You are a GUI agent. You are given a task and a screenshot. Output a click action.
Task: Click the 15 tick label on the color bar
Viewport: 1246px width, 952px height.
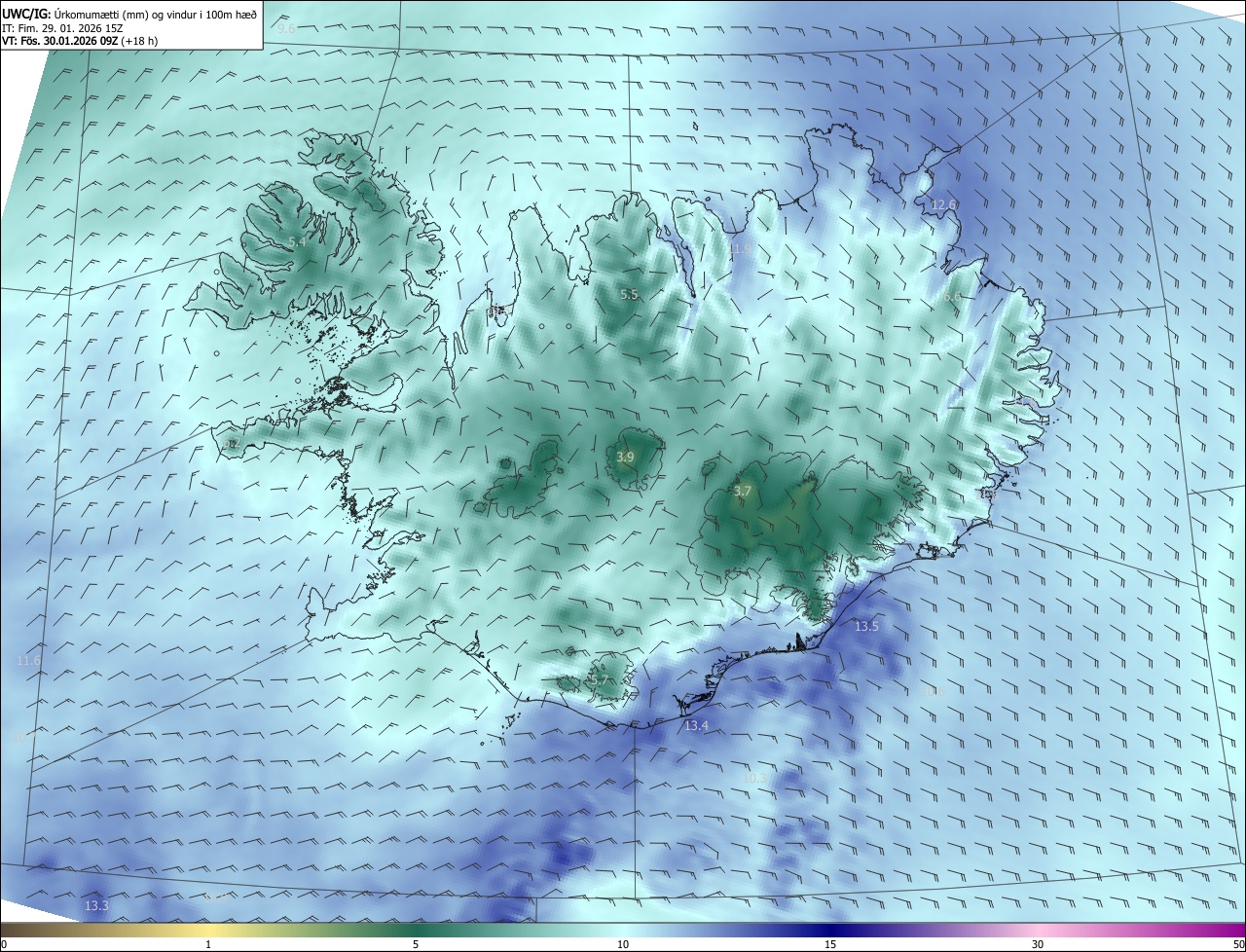coord(830,944)
